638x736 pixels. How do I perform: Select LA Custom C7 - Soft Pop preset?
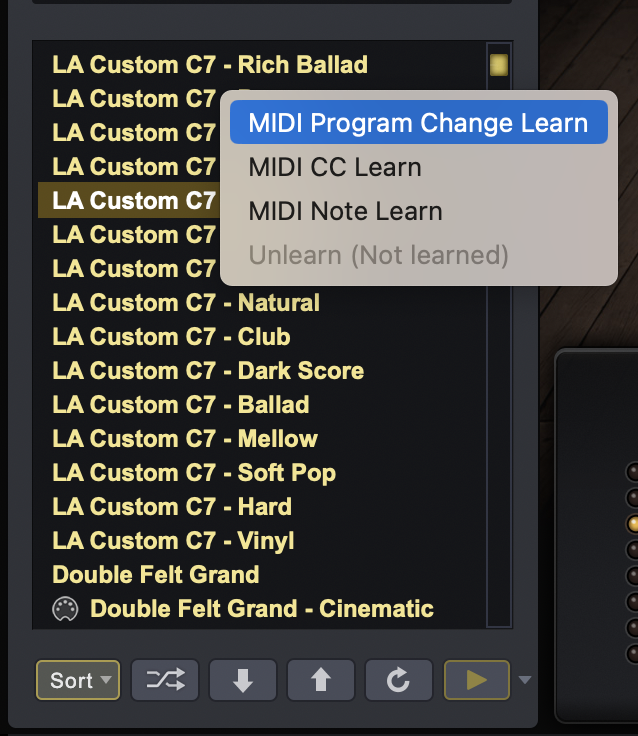click(194, 473)
